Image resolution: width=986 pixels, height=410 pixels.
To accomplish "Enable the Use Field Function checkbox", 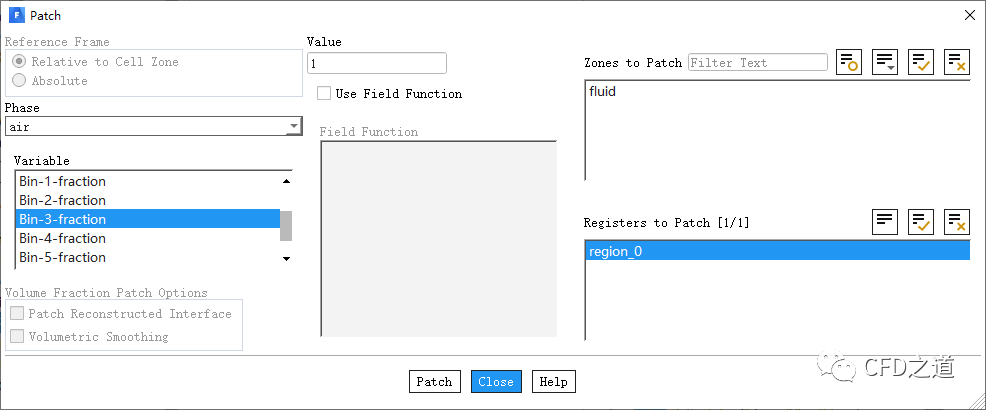I will [x=324, y=93].
